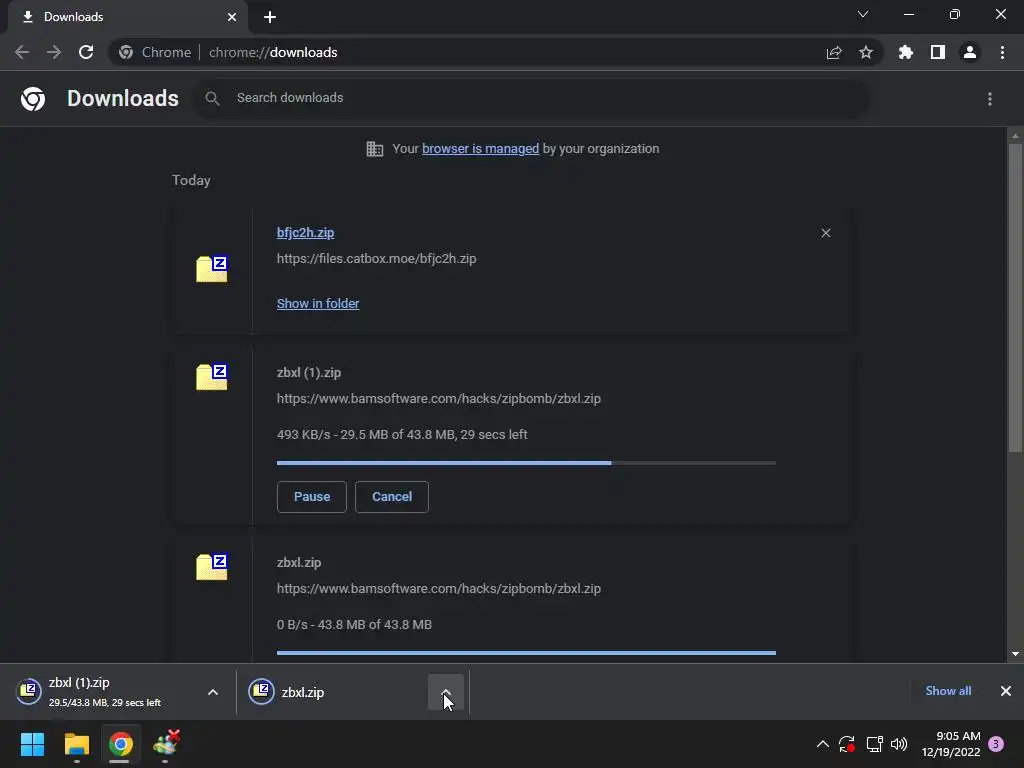
Task: Close the download shelf
Action: coord(1006,691)
